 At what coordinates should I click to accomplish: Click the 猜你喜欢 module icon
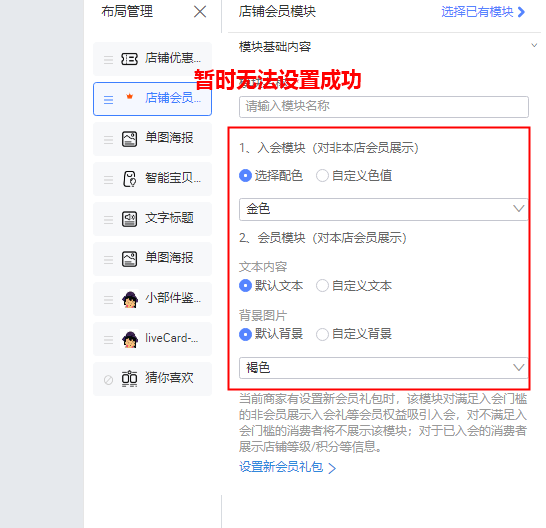(129, 379)
